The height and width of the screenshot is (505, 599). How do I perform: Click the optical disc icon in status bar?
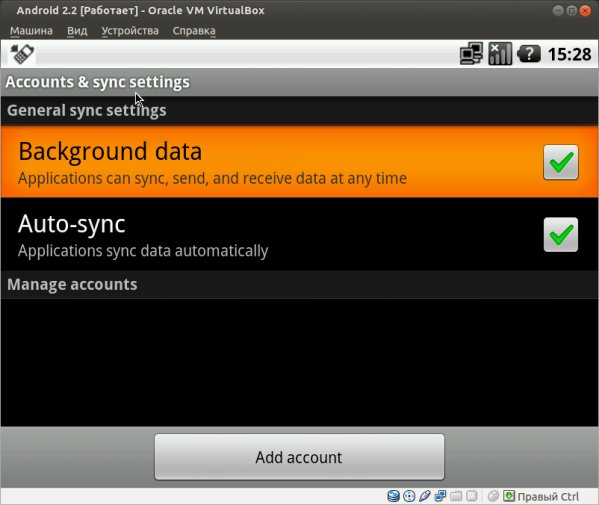pyautogui.click(x=409, y=496)
